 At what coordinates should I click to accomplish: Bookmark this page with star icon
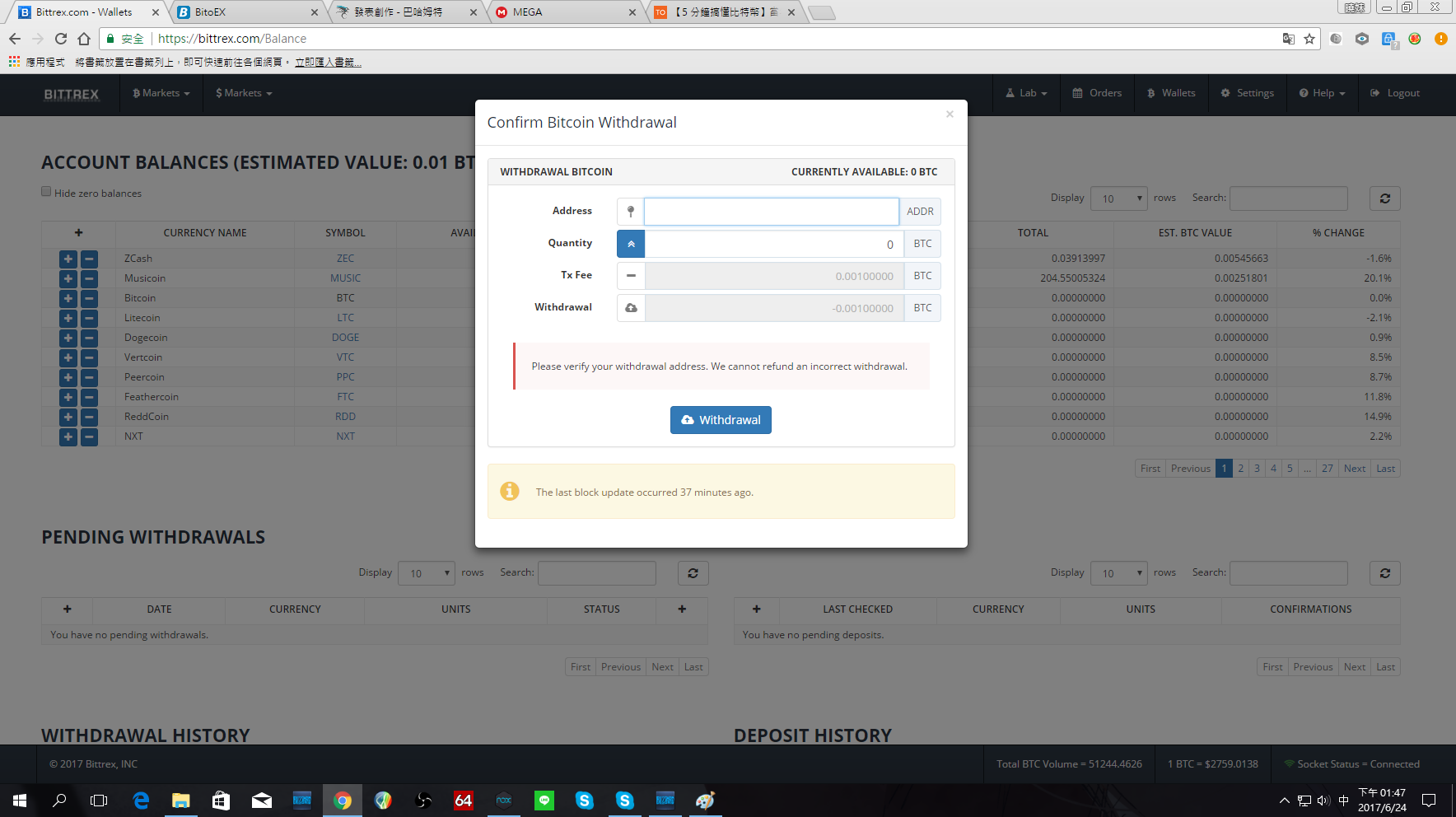point(1309,39)
